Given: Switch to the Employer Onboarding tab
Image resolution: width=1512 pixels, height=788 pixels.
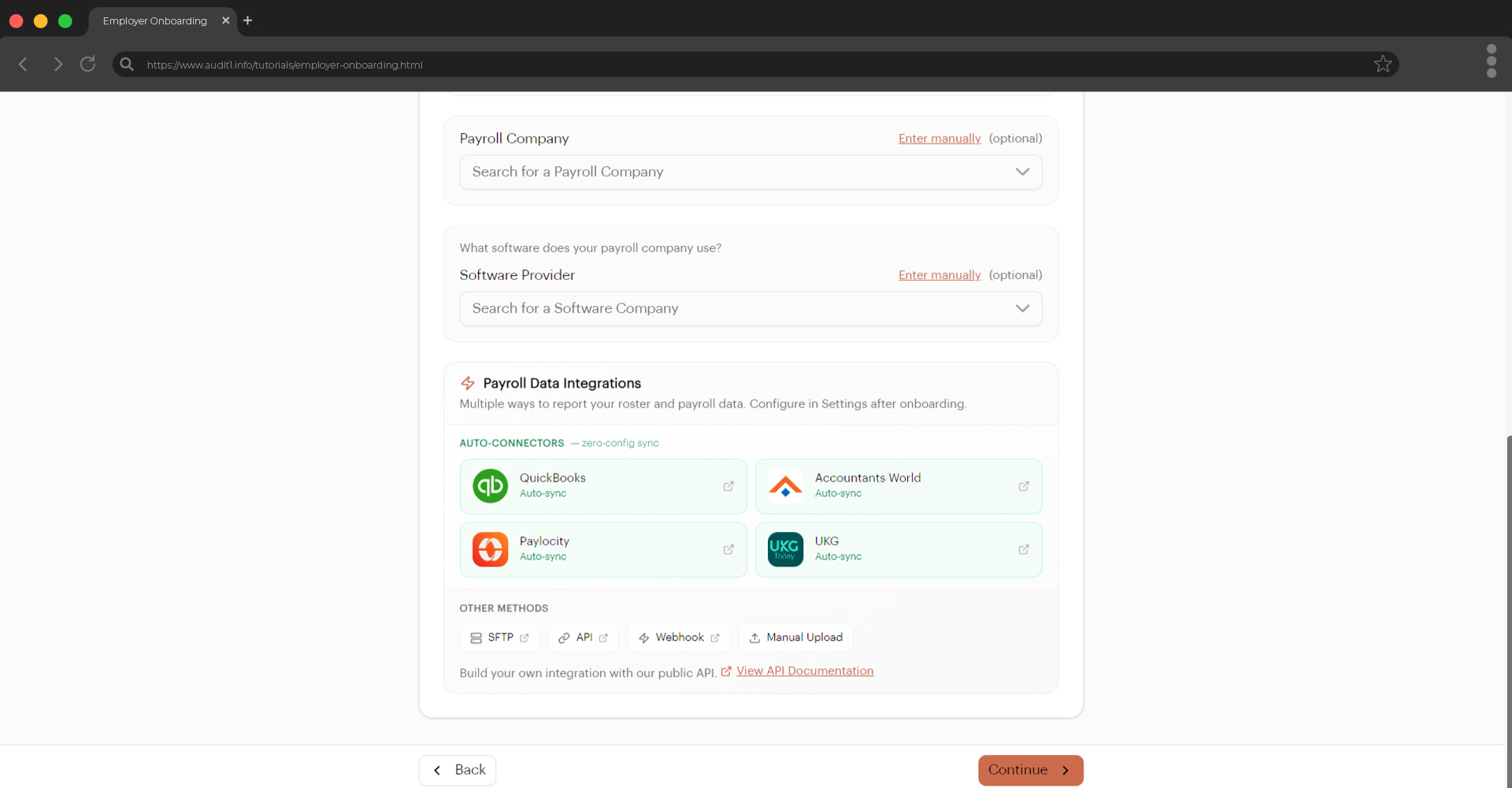Looking at the screenshot, I should (154, 20).
